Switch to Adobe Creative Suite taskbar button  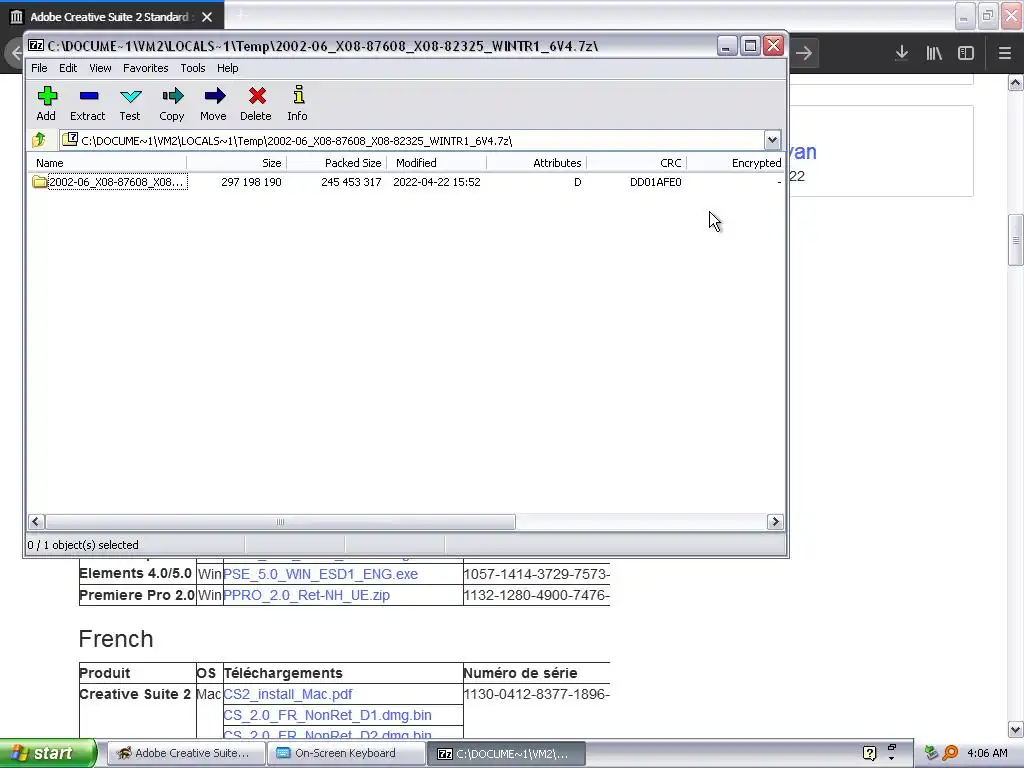[185, 753]
